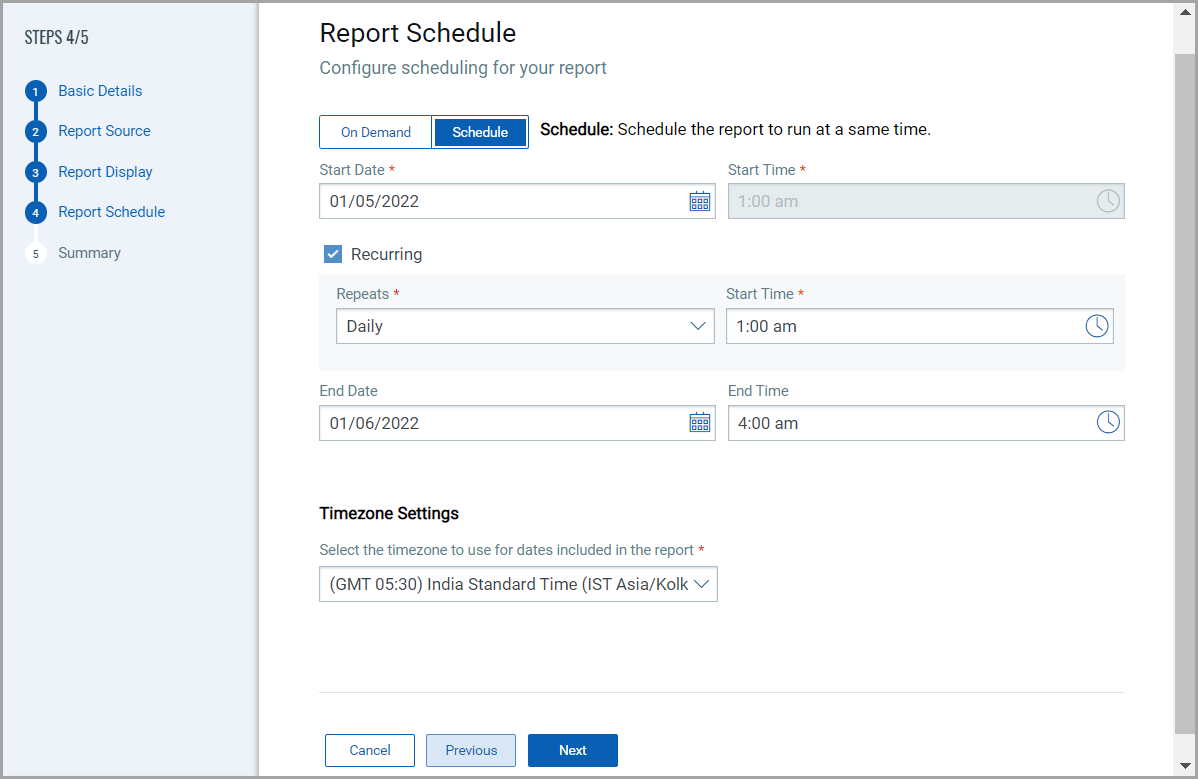Uncheck the Recurring checkbox
Viewport: 1198px width, 779px height.
click(333, 254)
